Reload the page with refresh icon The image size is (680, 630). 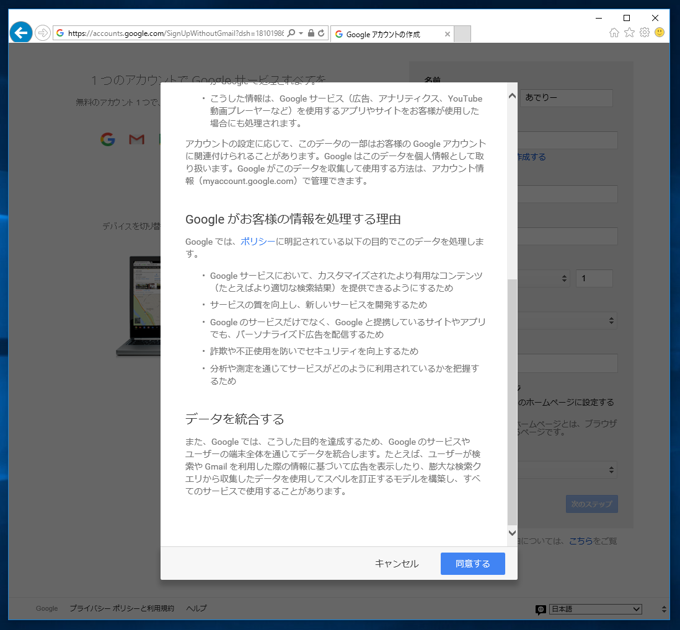321,33
